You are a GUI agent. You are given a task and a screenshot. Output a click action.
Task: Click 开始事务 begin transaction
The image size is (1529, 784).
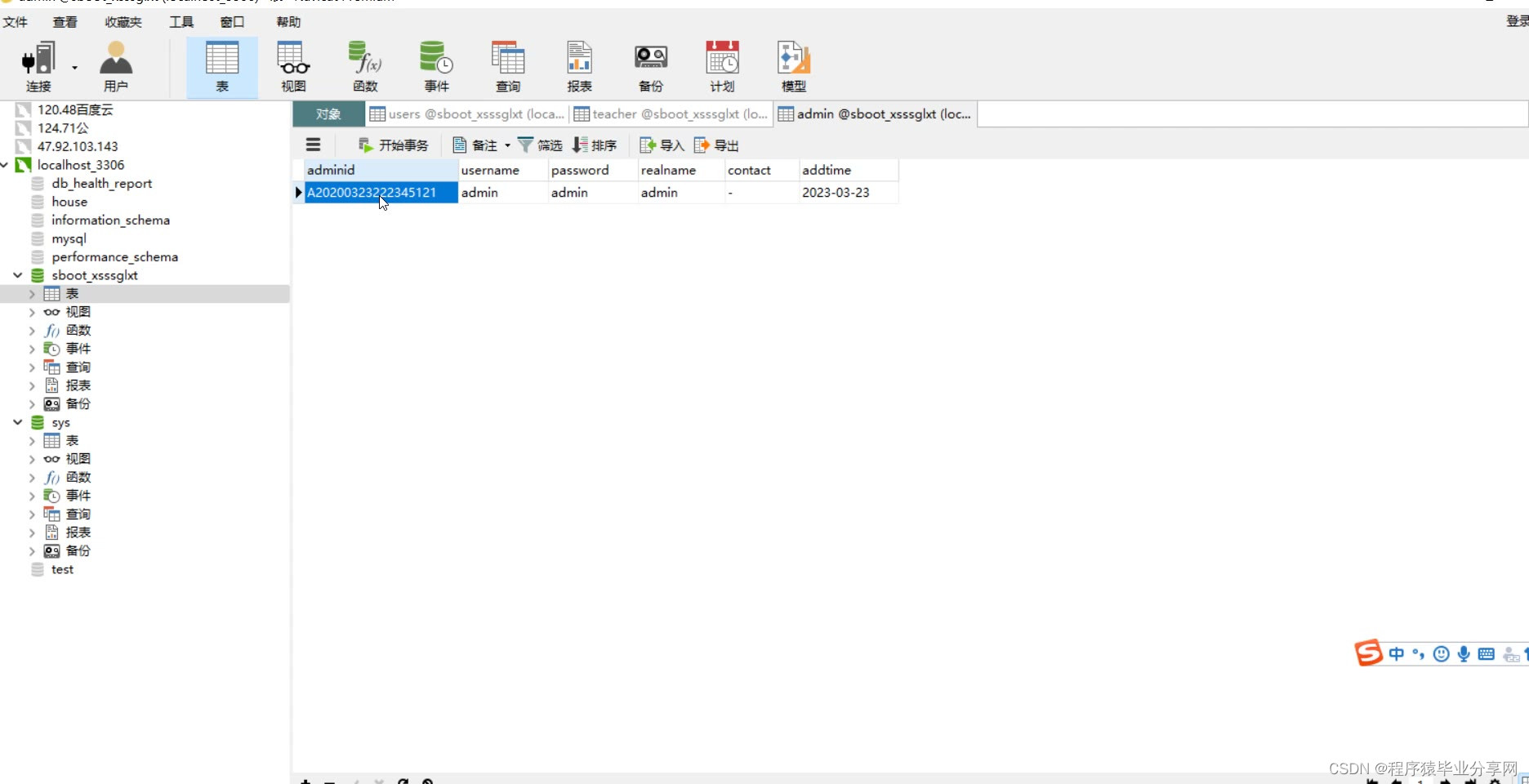click(x=393, y=145)
